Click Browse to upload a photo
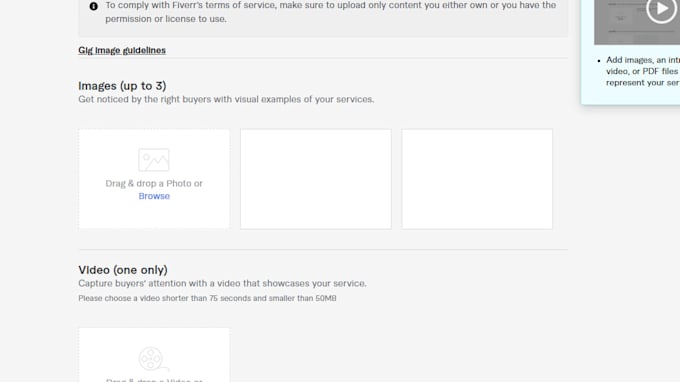The image size is (680, 382). click(154, 196)
